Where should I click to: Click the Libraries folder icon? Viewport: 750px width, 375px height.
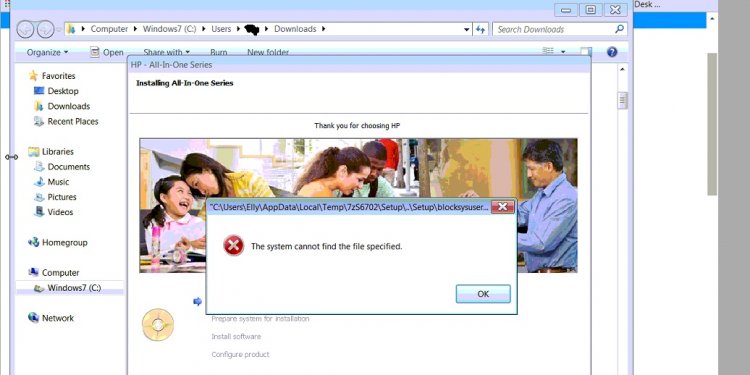point(33,152)
